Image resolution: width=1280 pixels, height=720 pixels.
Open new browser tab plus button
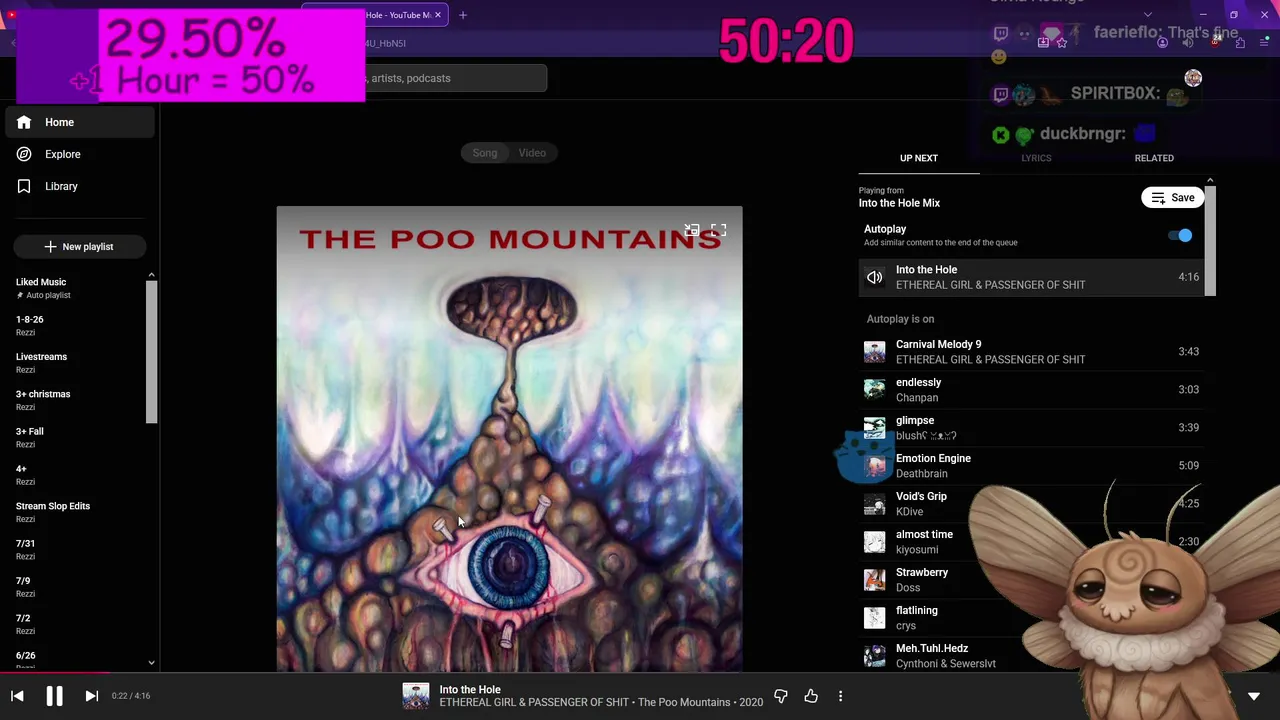point(463,15)
